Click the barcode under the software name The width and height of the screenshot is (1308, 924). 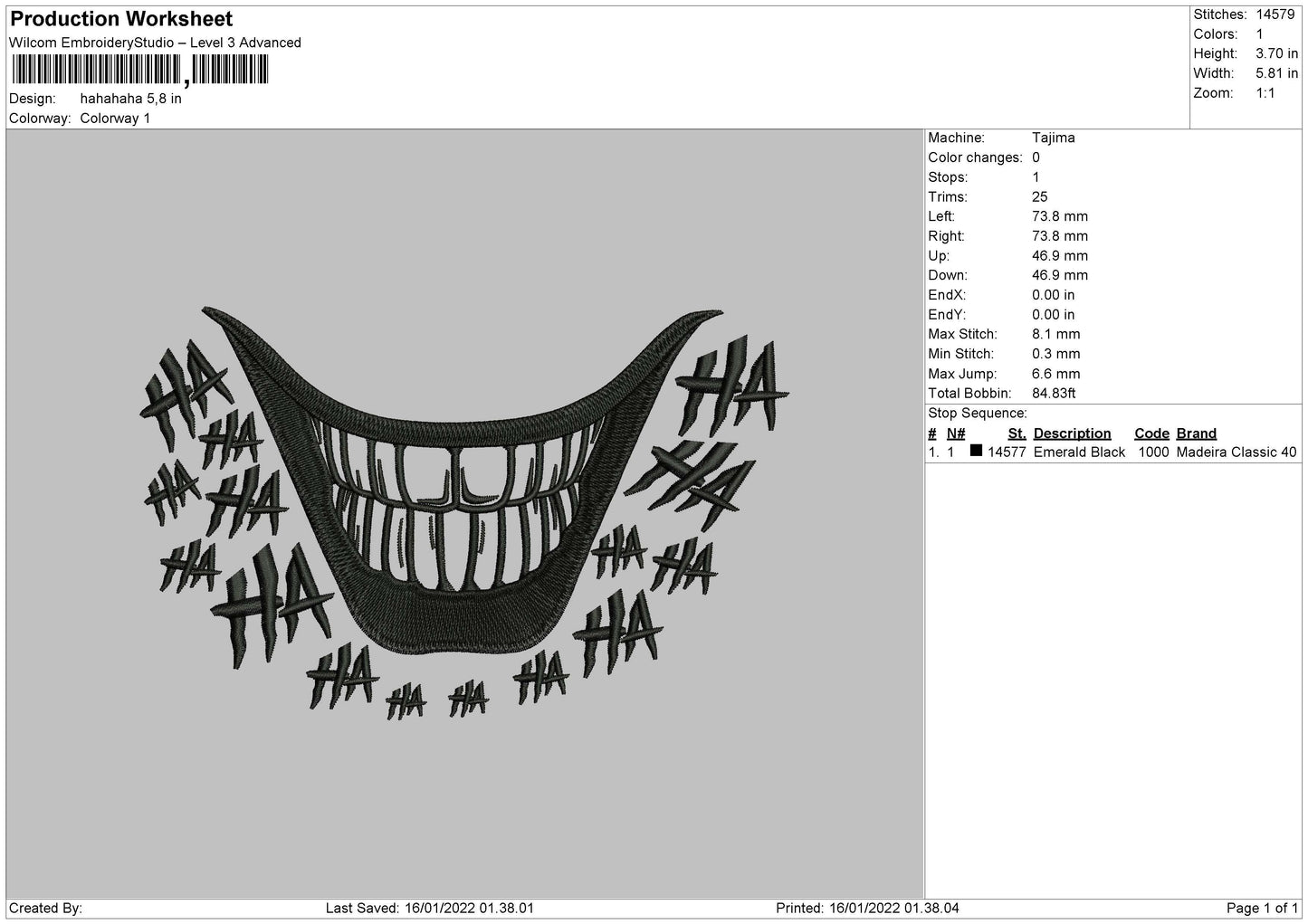click(x=140, y=70)
